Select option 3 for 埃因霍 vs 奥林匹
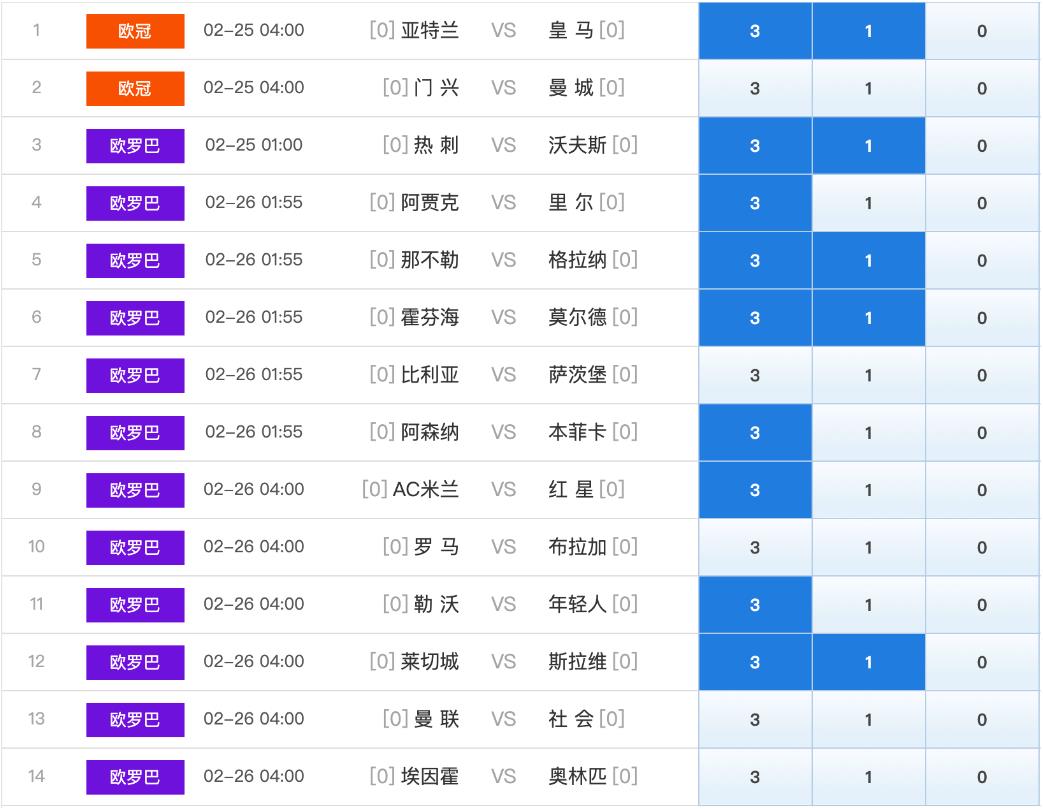Image resolution: width=1043 pixels, height=809 pixels. [x=755, y=776]
